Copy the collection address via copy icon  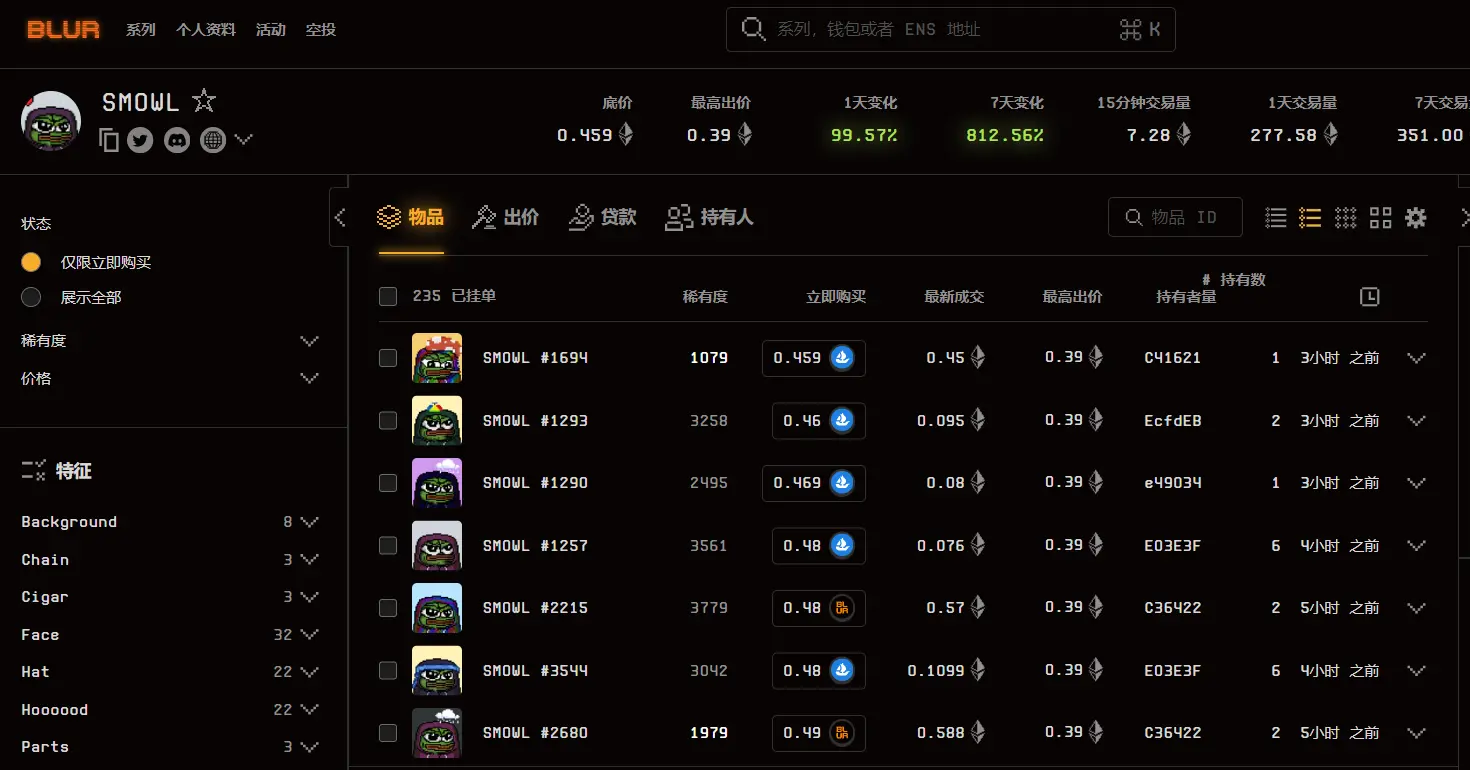point(108,140)
